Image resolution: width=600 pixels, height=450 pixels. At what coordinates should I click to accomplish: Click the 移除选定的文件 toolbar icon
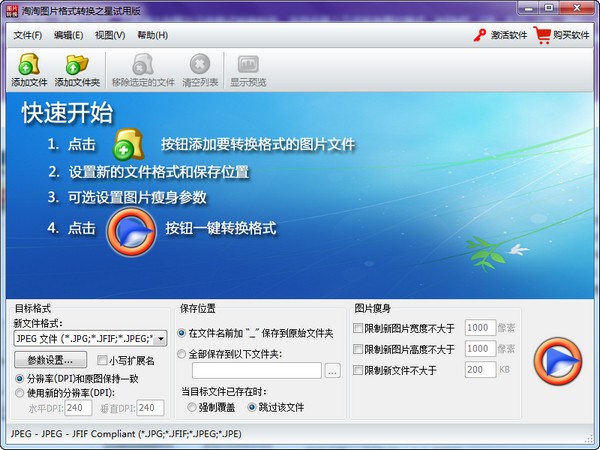click(x=143, y=64)
